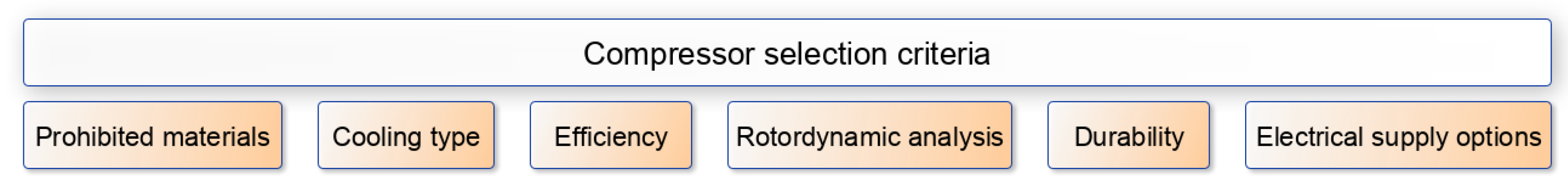Select the Rotordynamic analysis box
Screen dimensions: 1568x188
869,135
